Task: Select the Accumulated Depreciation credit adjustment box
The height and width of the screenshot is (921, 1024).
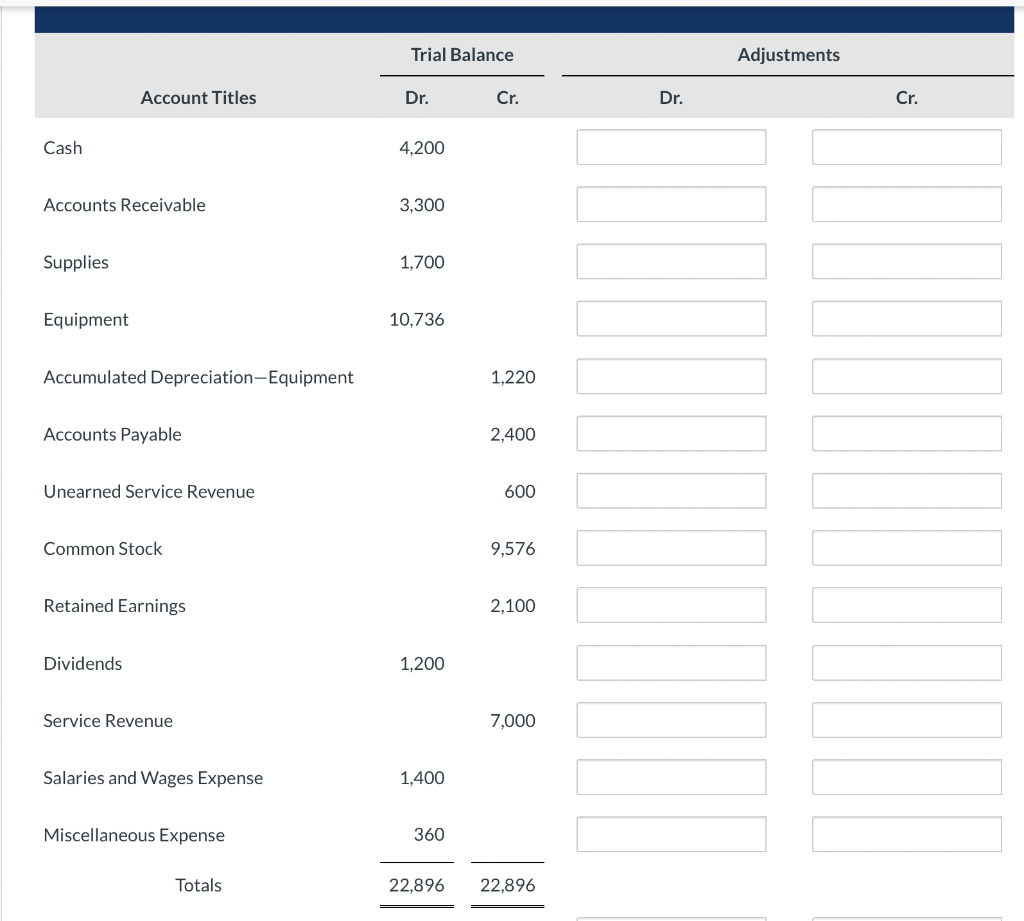Action: [x=906, y=376]
